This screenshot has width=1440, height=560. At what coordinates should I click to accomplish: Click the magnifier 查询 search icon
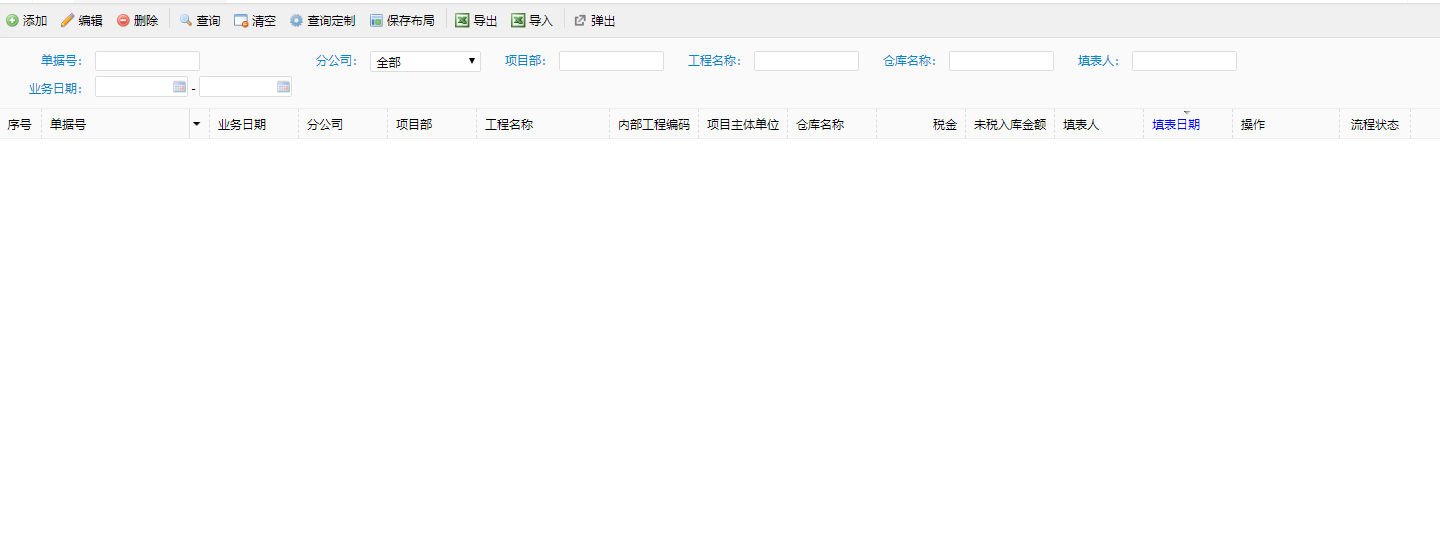click(x=186, y=20)
